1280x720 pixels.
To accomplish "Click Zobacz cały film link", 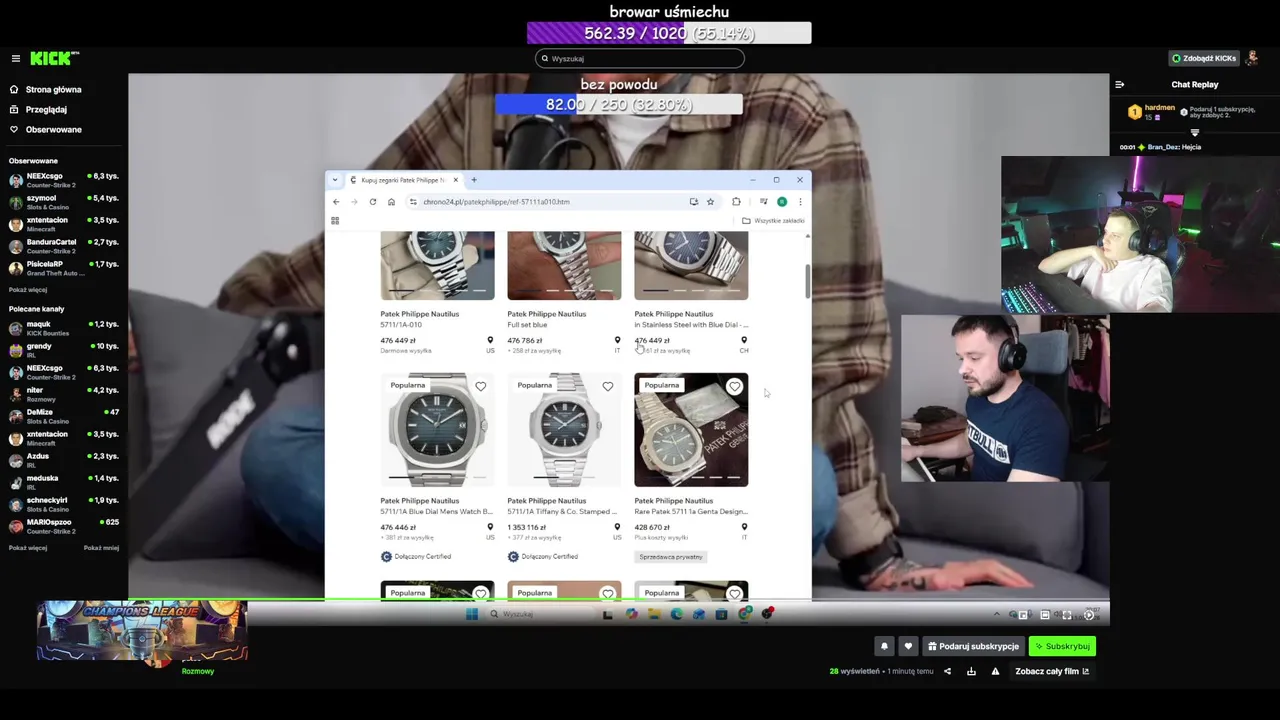I will tap(1052, 671).
